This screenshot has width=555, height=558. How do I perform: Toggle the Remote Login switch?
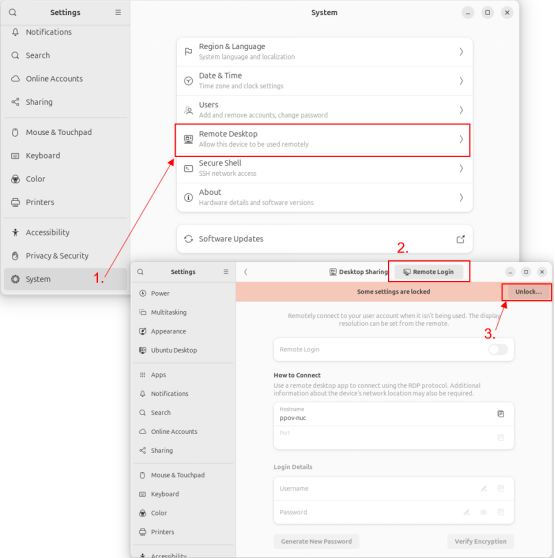498,350
